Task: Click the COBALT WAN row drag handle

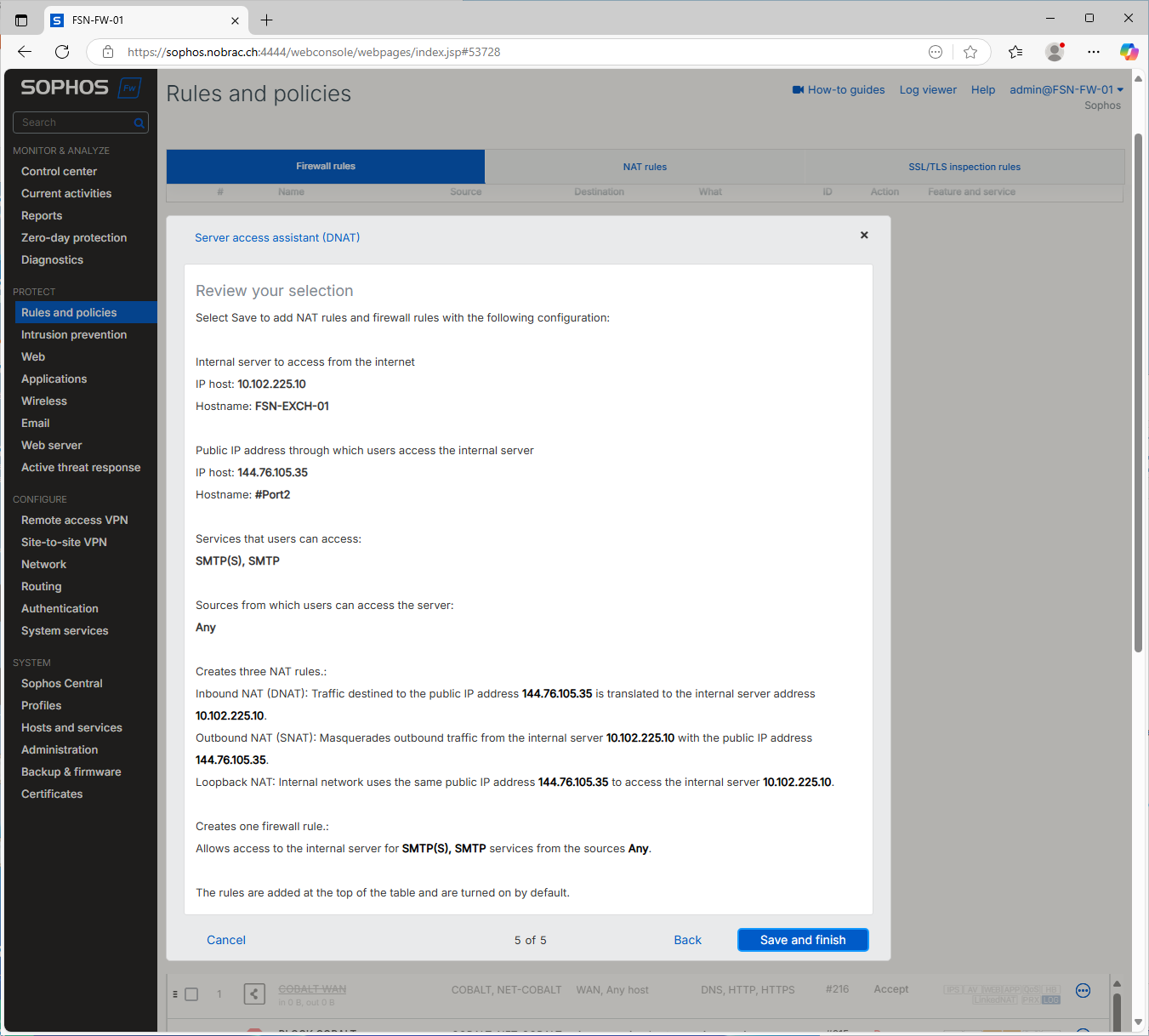Action: pos(175,993)
